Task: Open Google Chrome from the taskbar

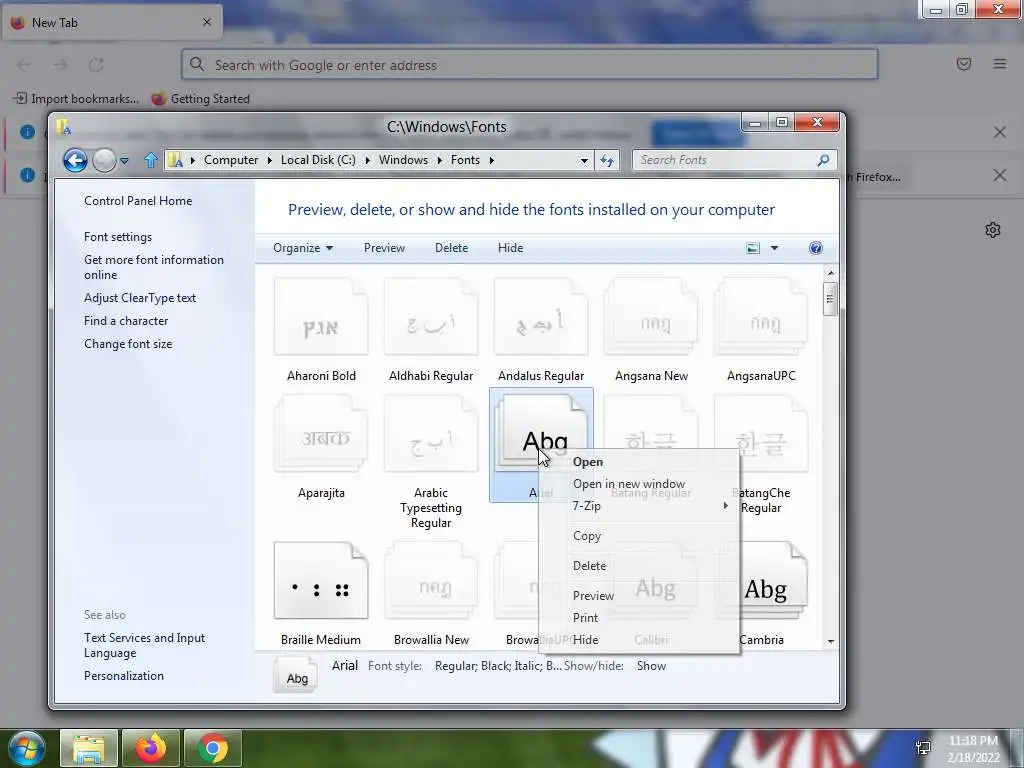Action: pyautogui.click(x=212, y=748)
